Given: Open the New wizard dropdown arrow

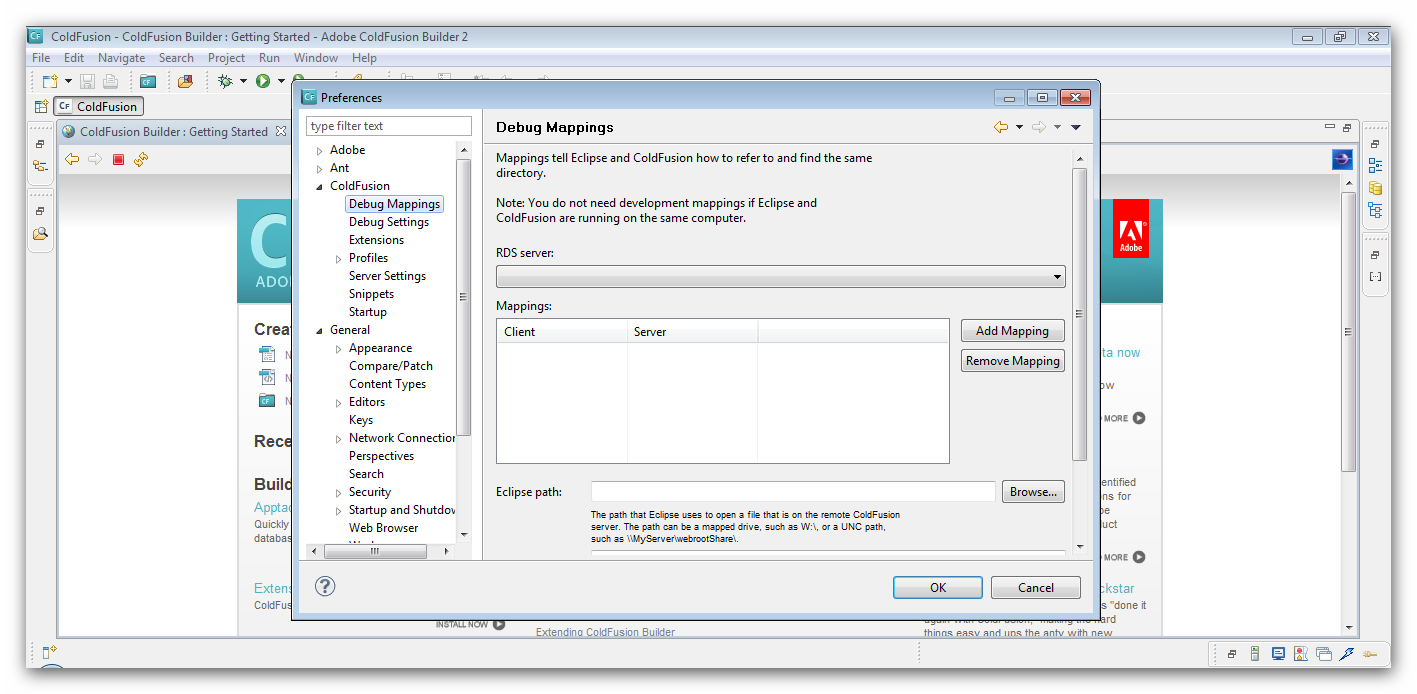Looking at the screenshot, I should 68,81.
